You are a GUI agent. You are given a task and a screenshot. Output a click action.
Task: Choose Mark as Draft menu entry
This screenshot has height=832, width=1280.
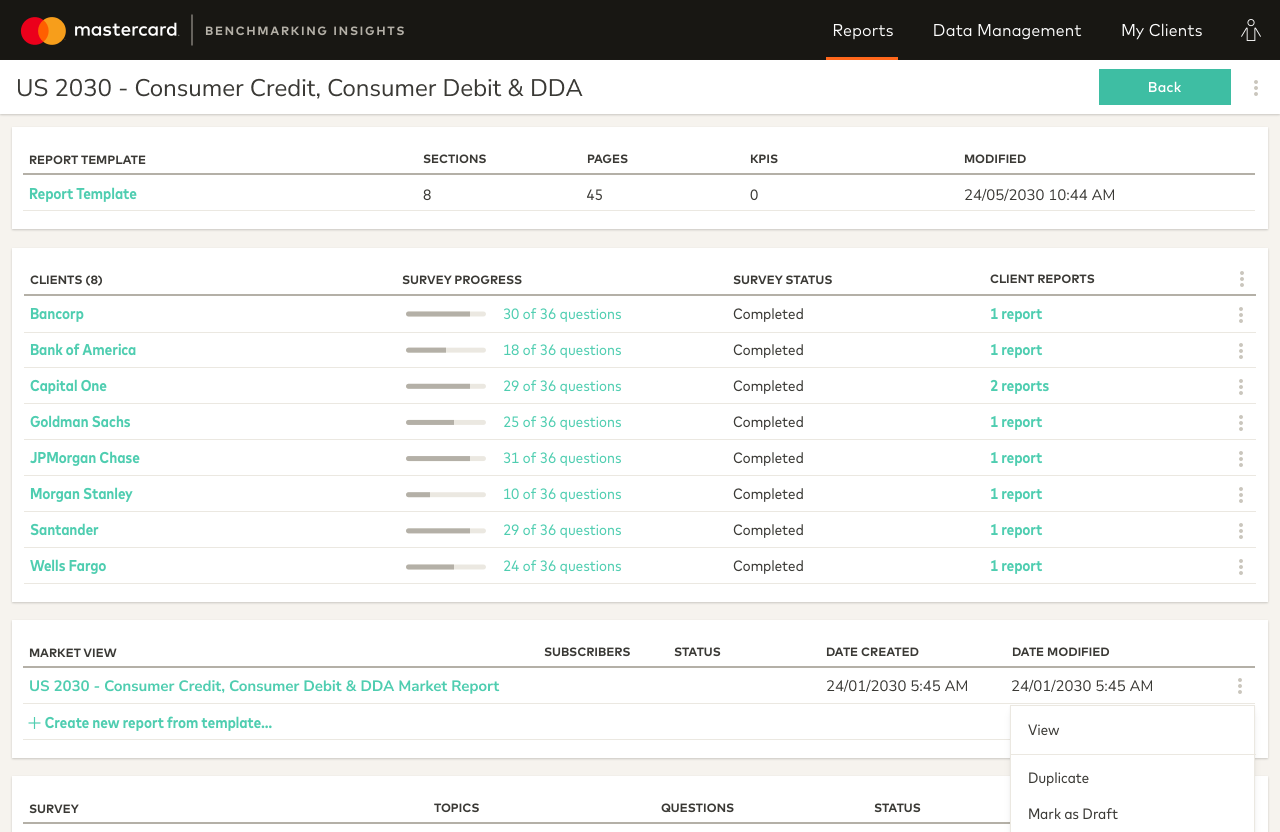1132,814
